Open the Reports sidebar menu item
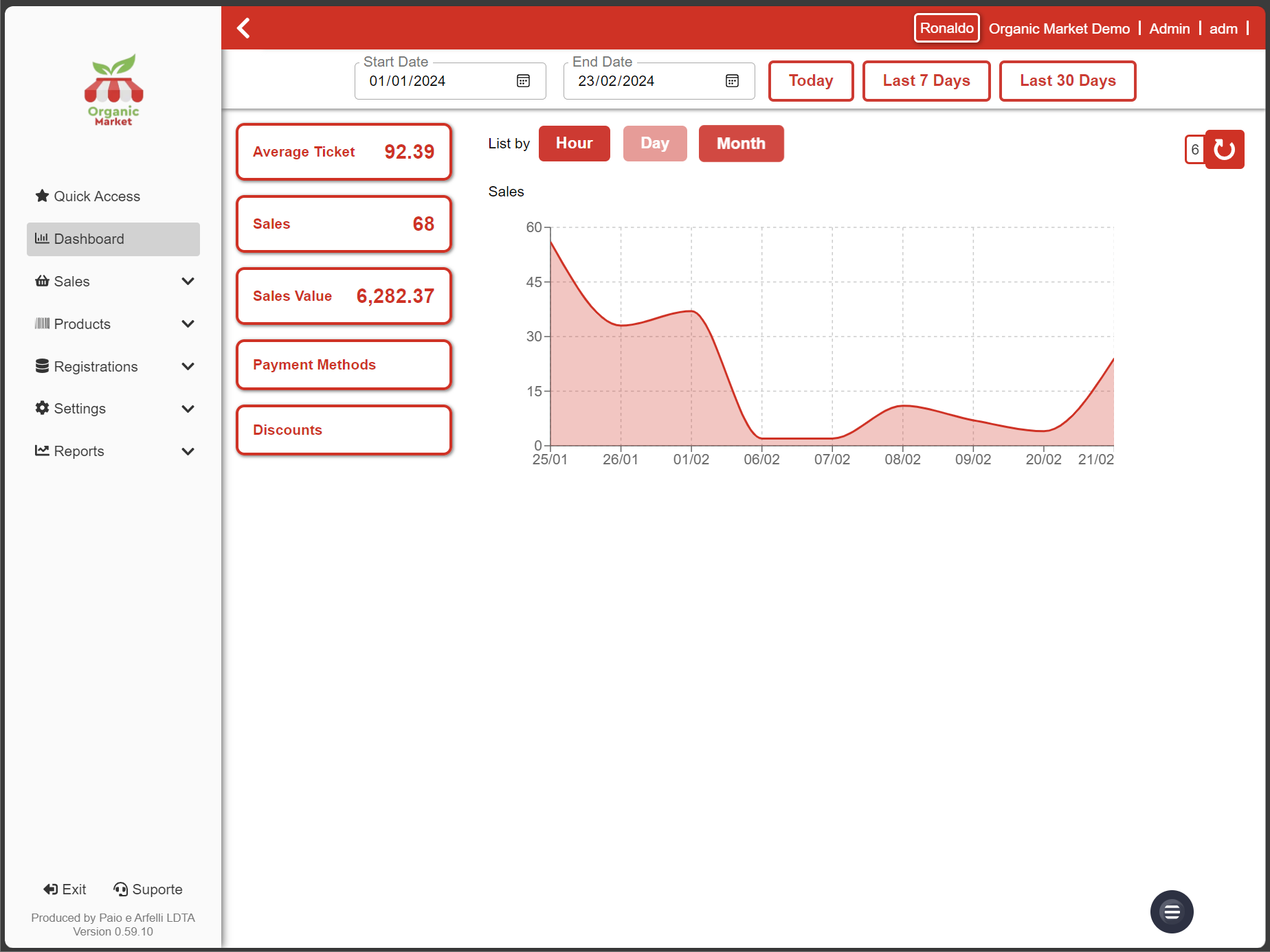 tap(113, 451)
